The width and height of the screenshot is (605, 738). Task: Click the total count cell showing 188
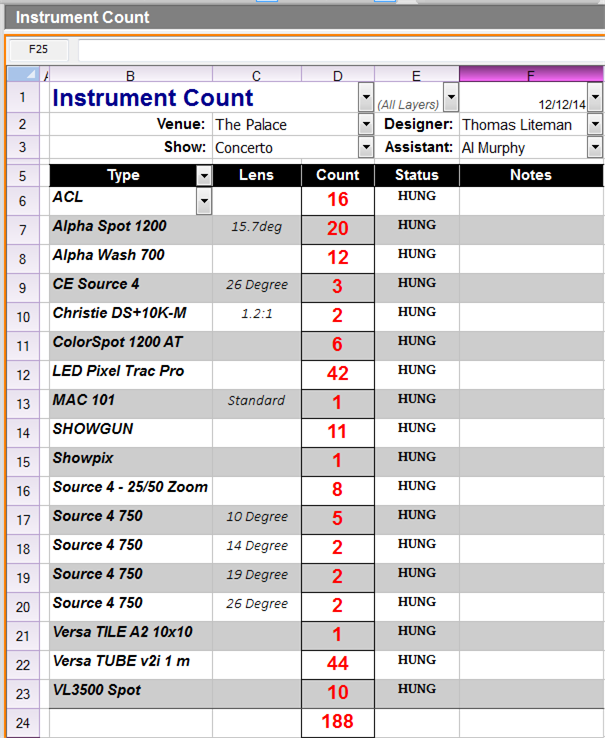pyautogui.click(x=337, y=722)
